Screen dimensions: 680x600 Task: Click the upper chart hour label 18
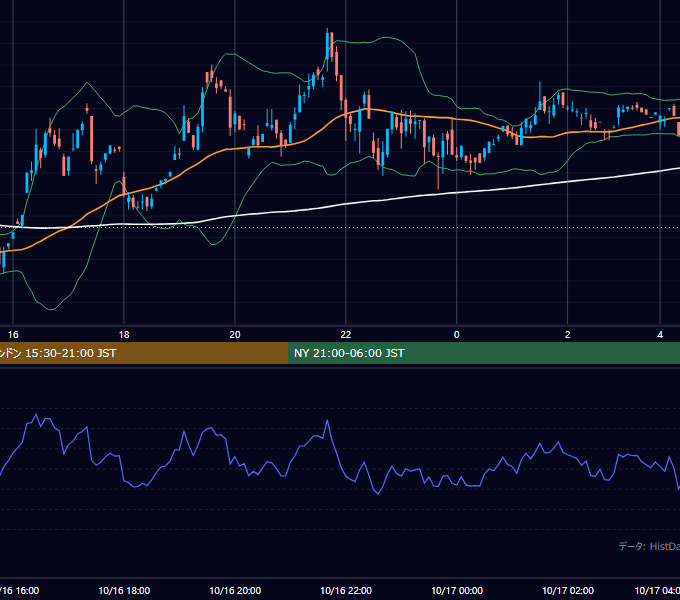124,335
